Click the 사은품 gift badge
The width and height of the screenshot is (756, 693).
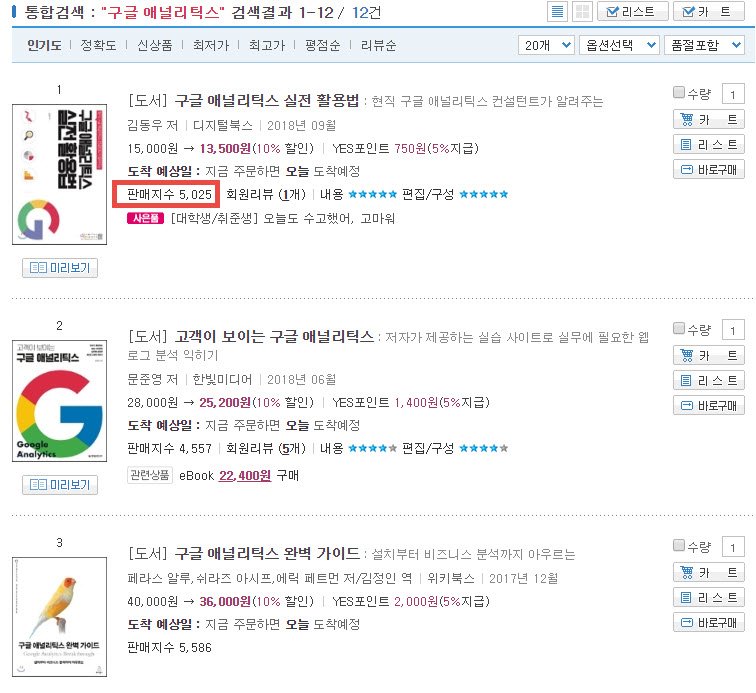tap(146, 218)
